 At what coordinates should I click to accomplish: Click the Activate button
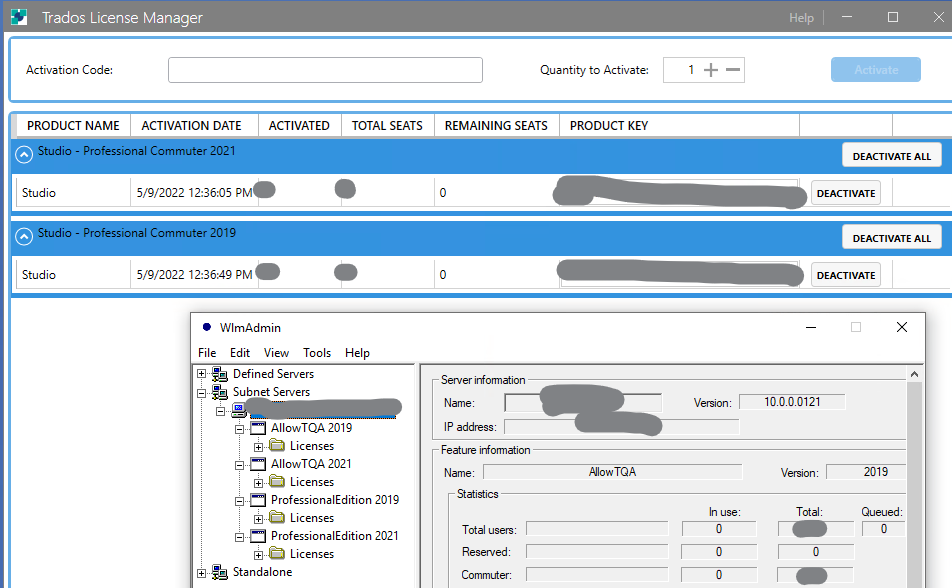[x=876, y=70]
